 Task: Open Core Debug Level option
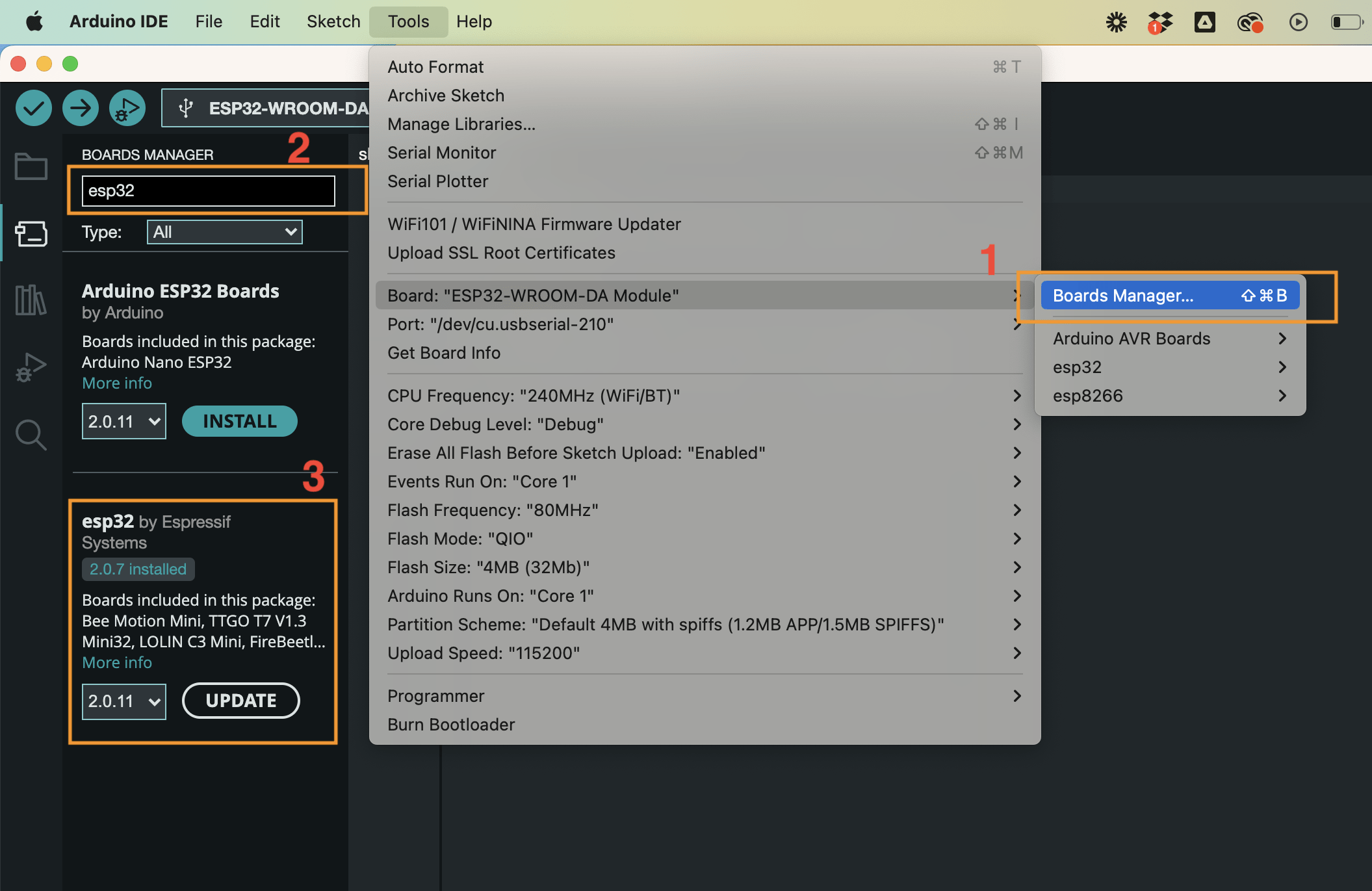coord(705,424)
